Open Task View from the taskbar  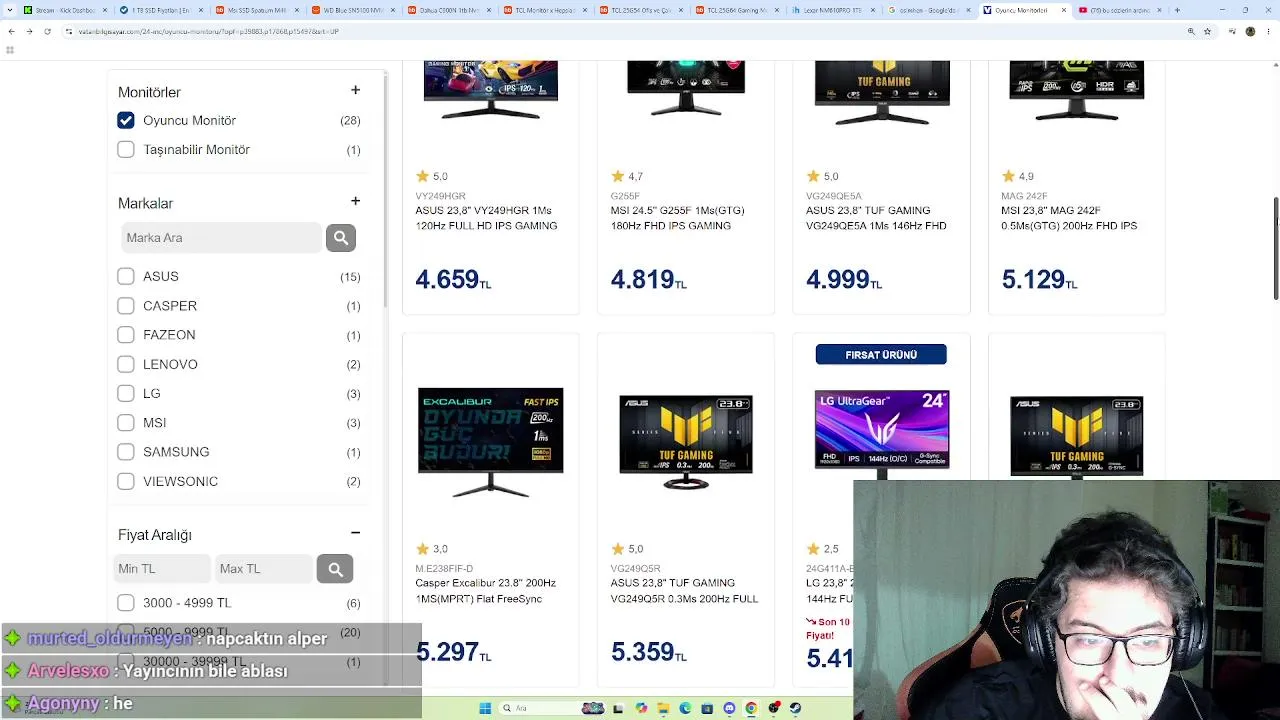(x=617, y=708)
